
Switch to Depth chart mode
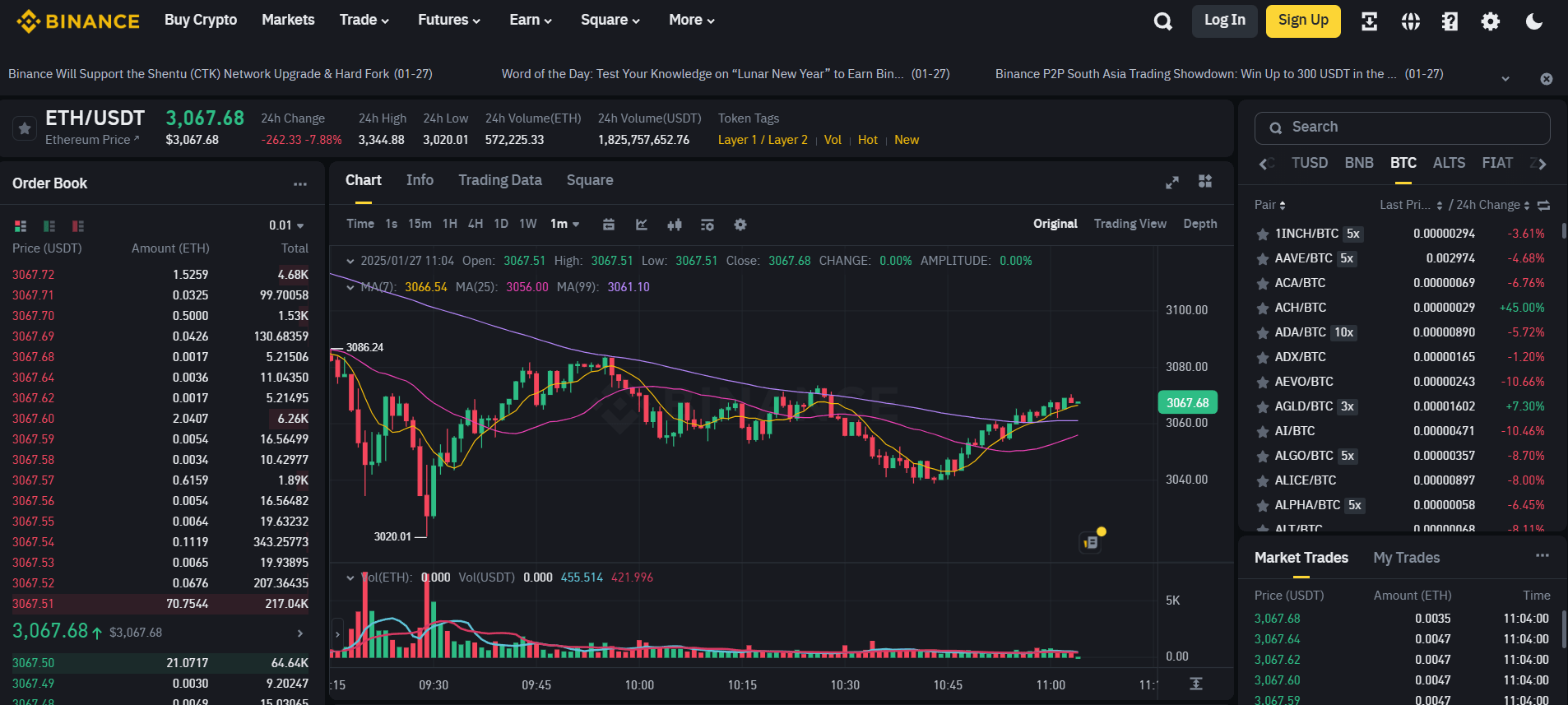coord(1200,224)
